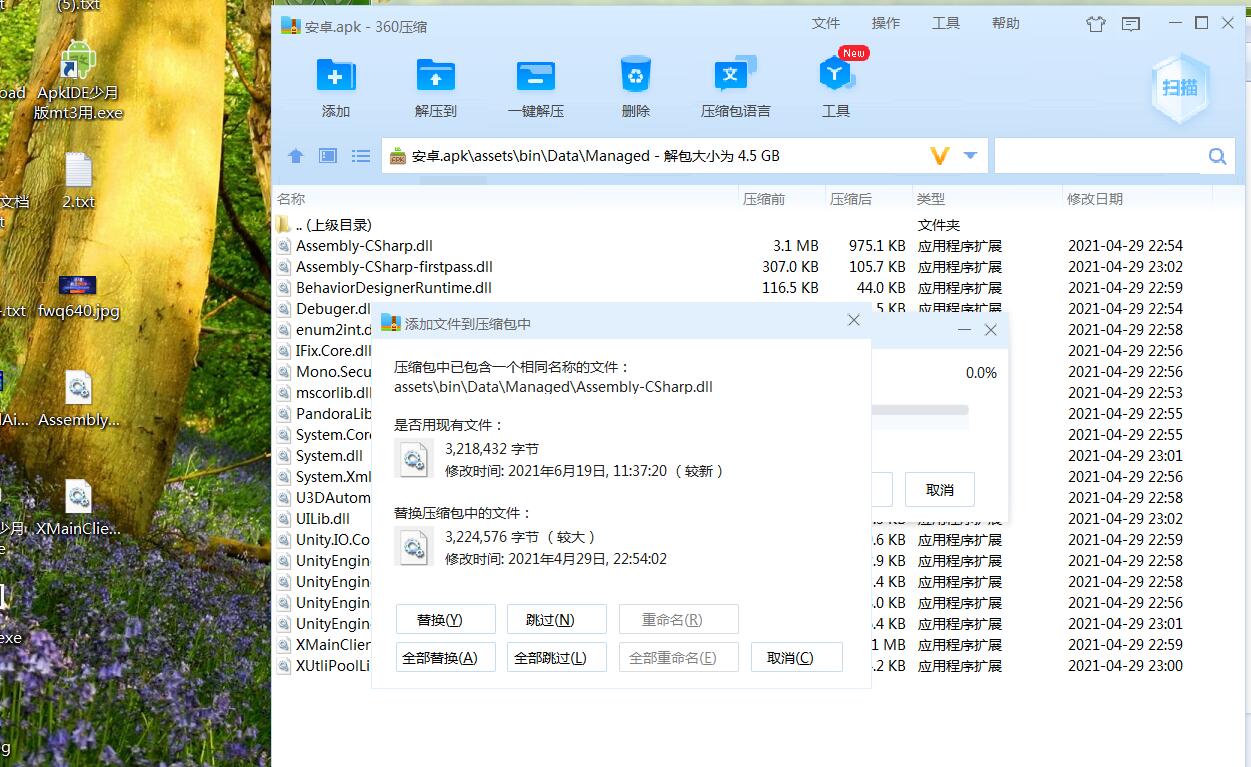Viewport: 1251px width, 767px height.
Task: Click the yellow V icon in the address bar
Action: (939, 156)
